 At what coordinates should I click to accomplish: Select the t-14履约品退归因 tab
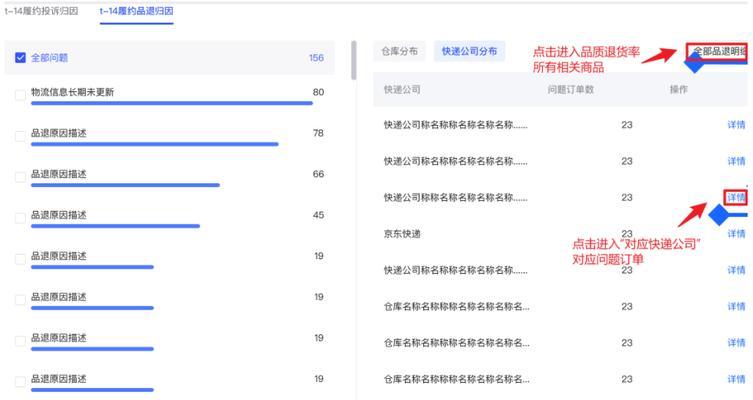(137, 11)
